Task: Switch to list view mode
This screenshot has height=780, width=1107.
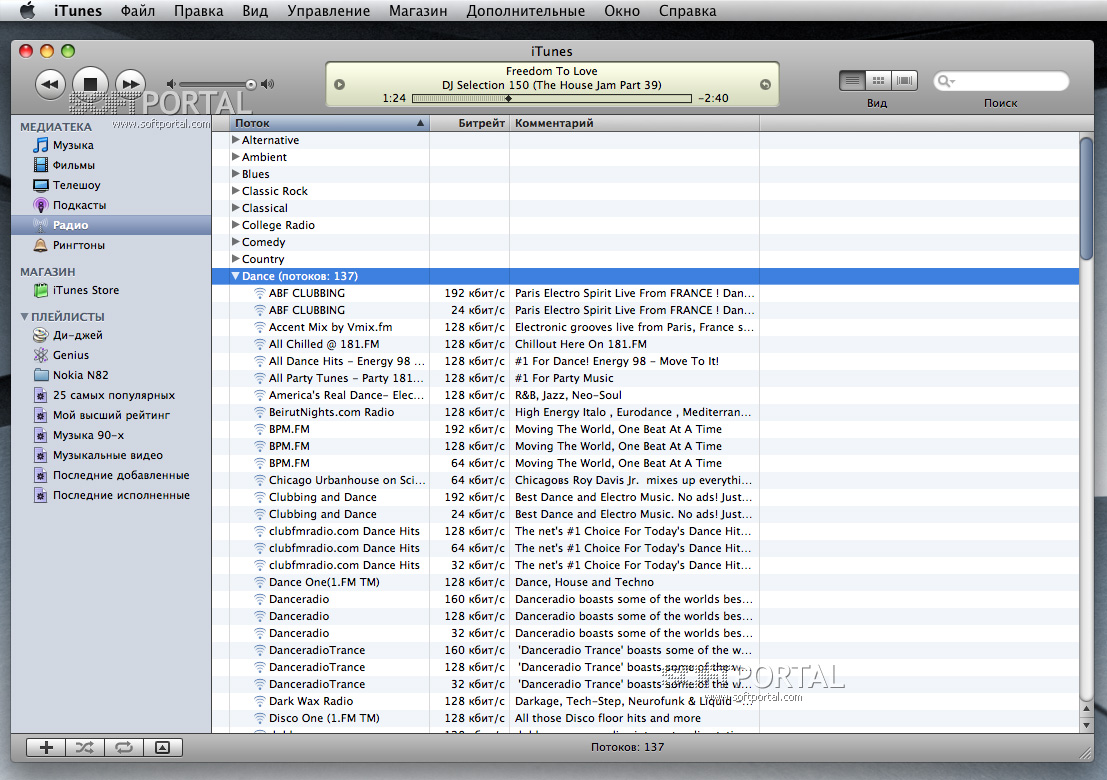Action: (852, 80)
